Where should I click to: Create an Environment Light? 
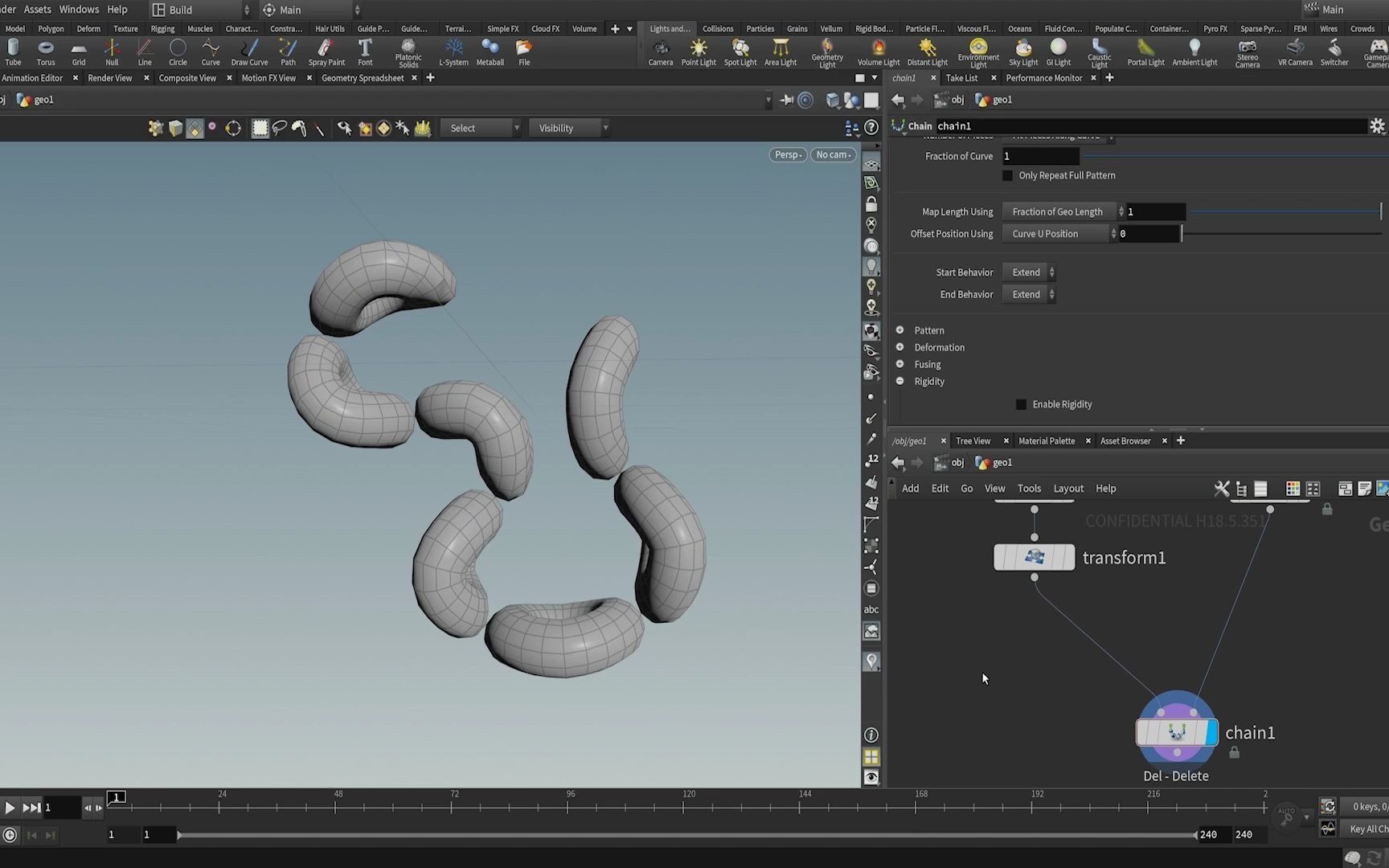click(977, 51)
